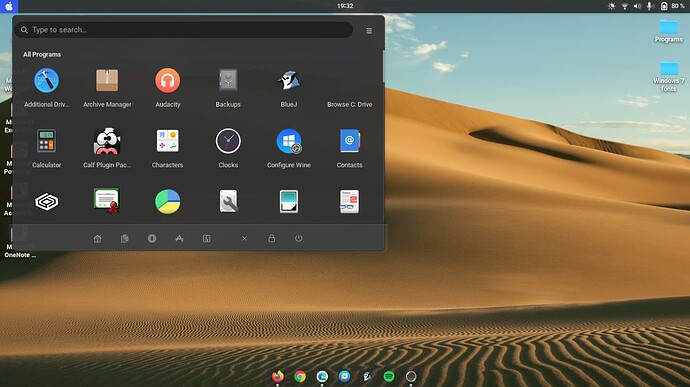Launch Firefox from the dock
This screenshot has width=690, height=387.
click(278, 376)
